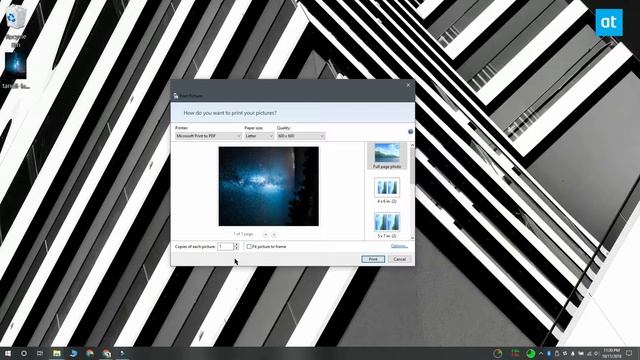Click the Copies of each picture field

pos(225,247)
